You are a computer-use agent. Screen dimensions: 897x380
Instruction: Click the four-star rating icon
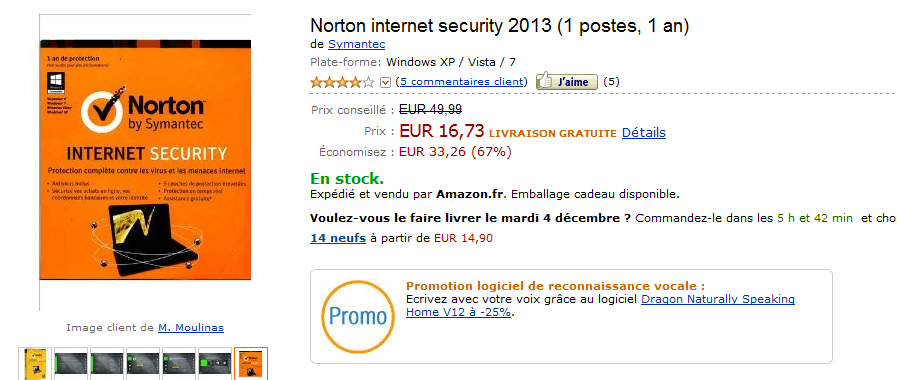342,82
